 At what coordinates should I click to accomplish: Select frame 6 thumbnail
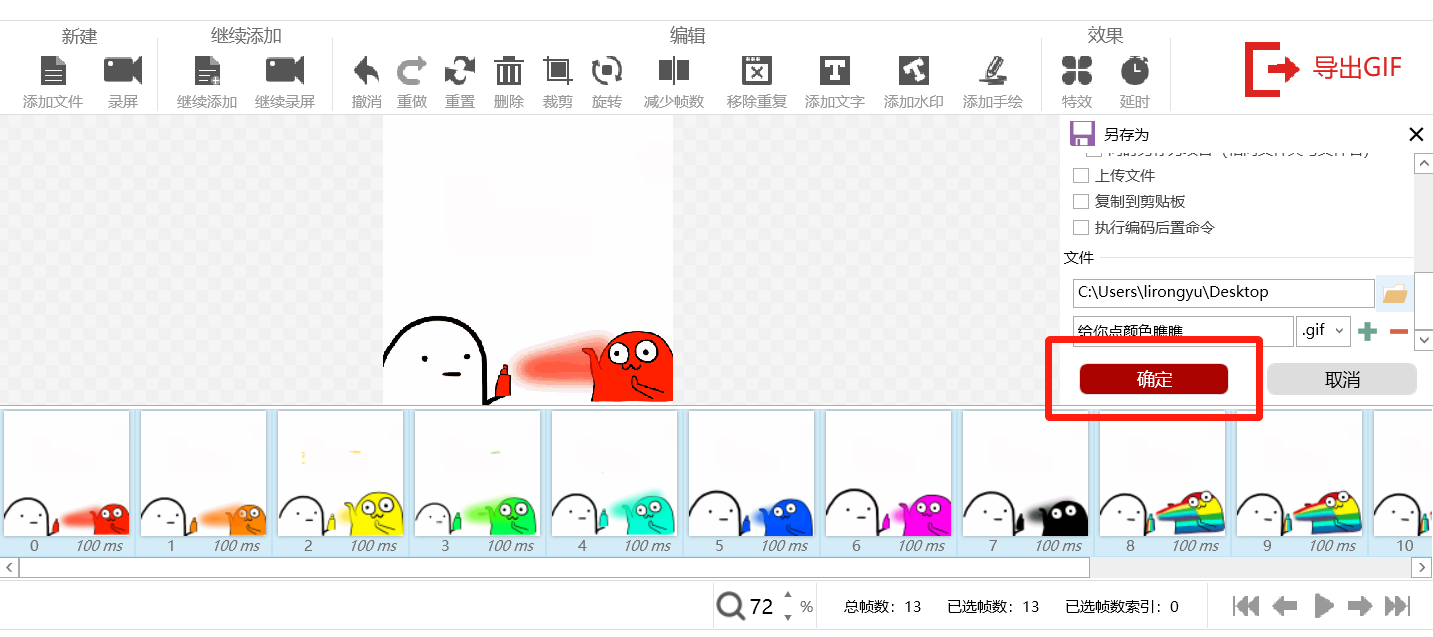pos(888,480)
